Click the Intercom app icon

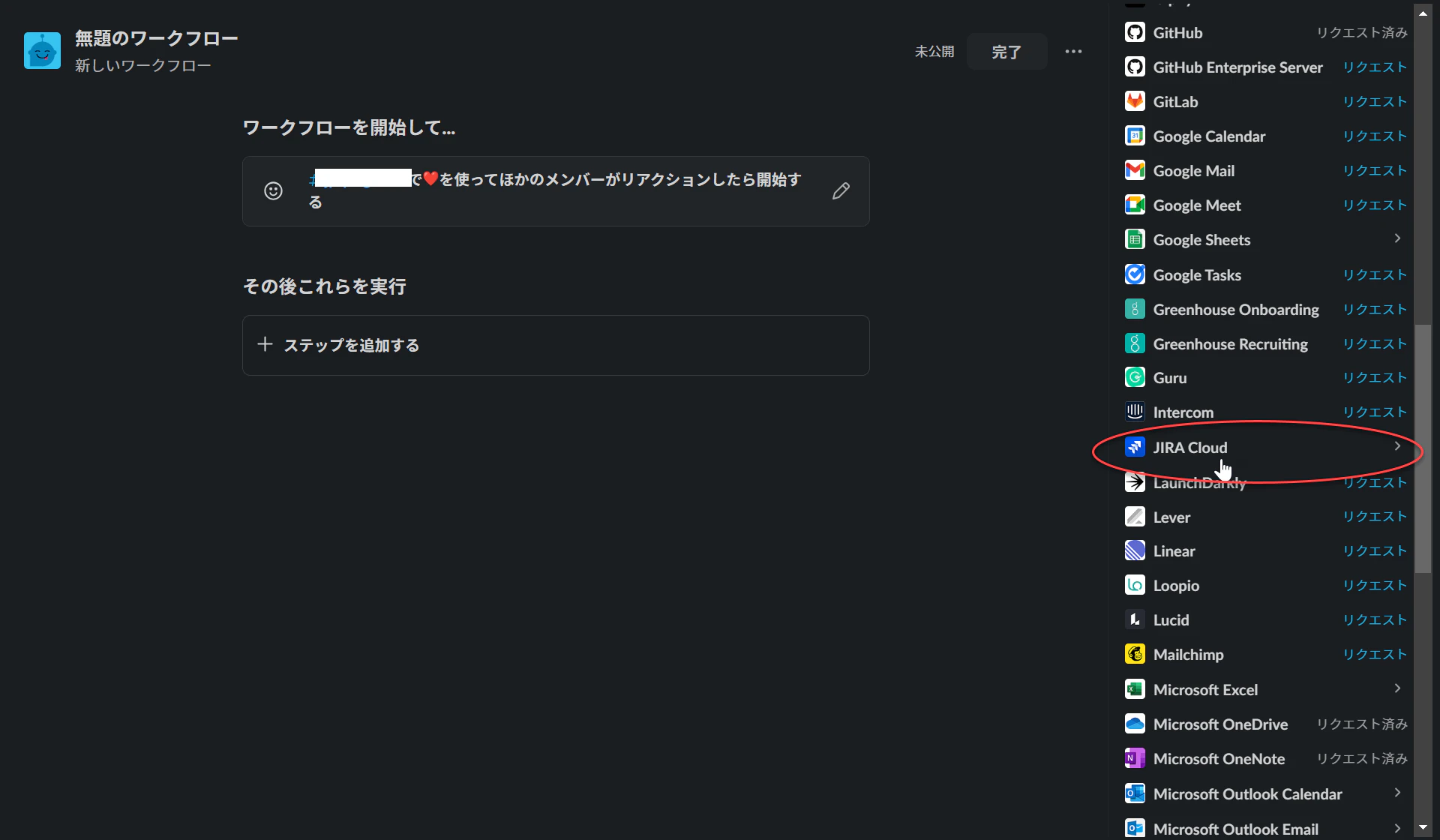[1135, 412]
